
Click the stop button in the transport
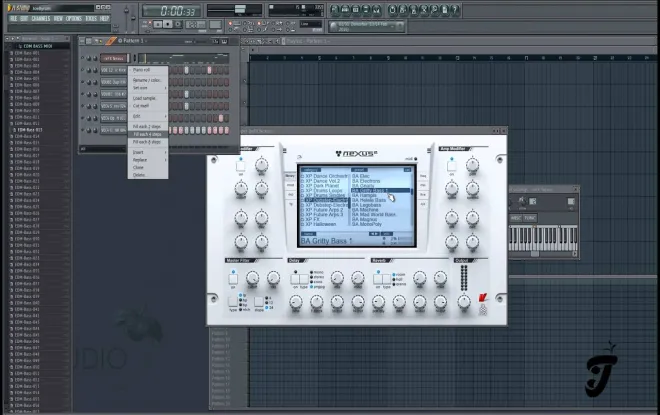(x=168, y=24)
